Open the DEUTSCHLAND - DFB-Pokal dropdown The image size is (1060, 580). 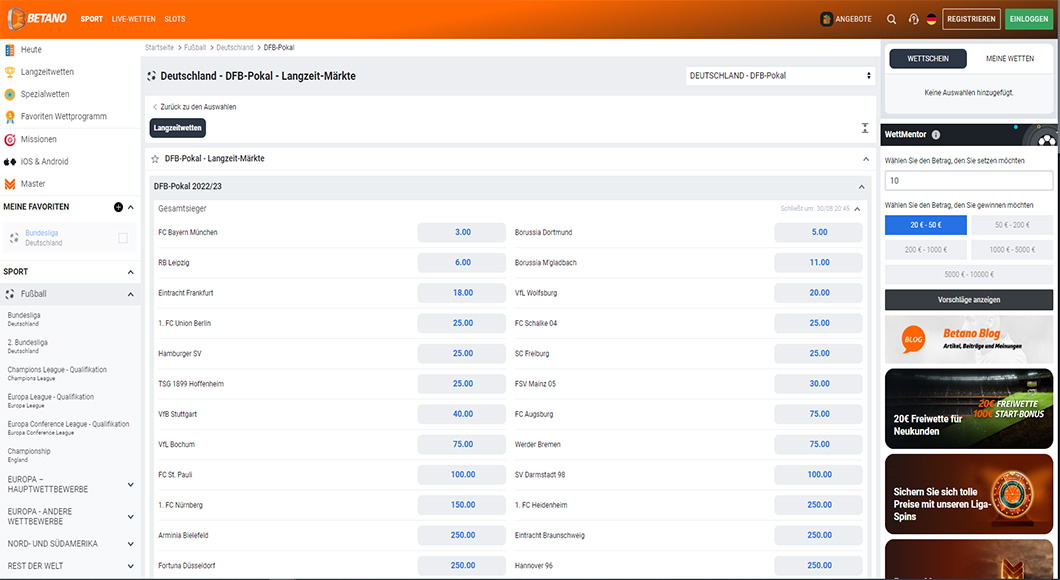click(780, 76)
